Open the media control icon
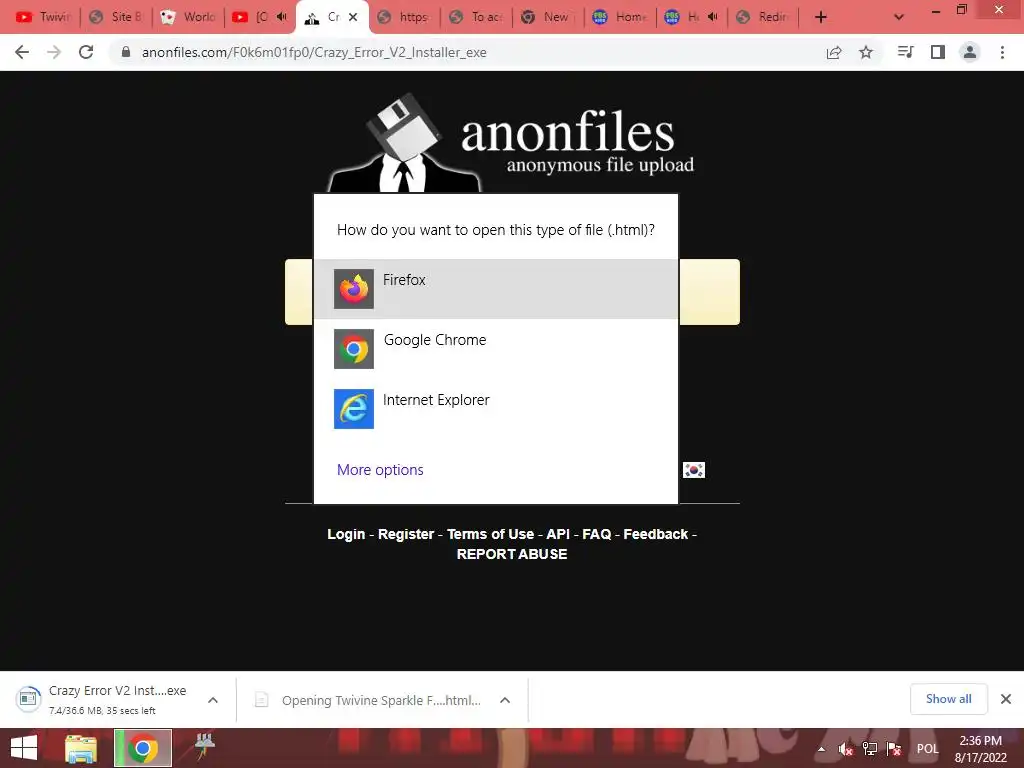The width and height of the screenshot is (1024, 768). [x=905, y=52]
